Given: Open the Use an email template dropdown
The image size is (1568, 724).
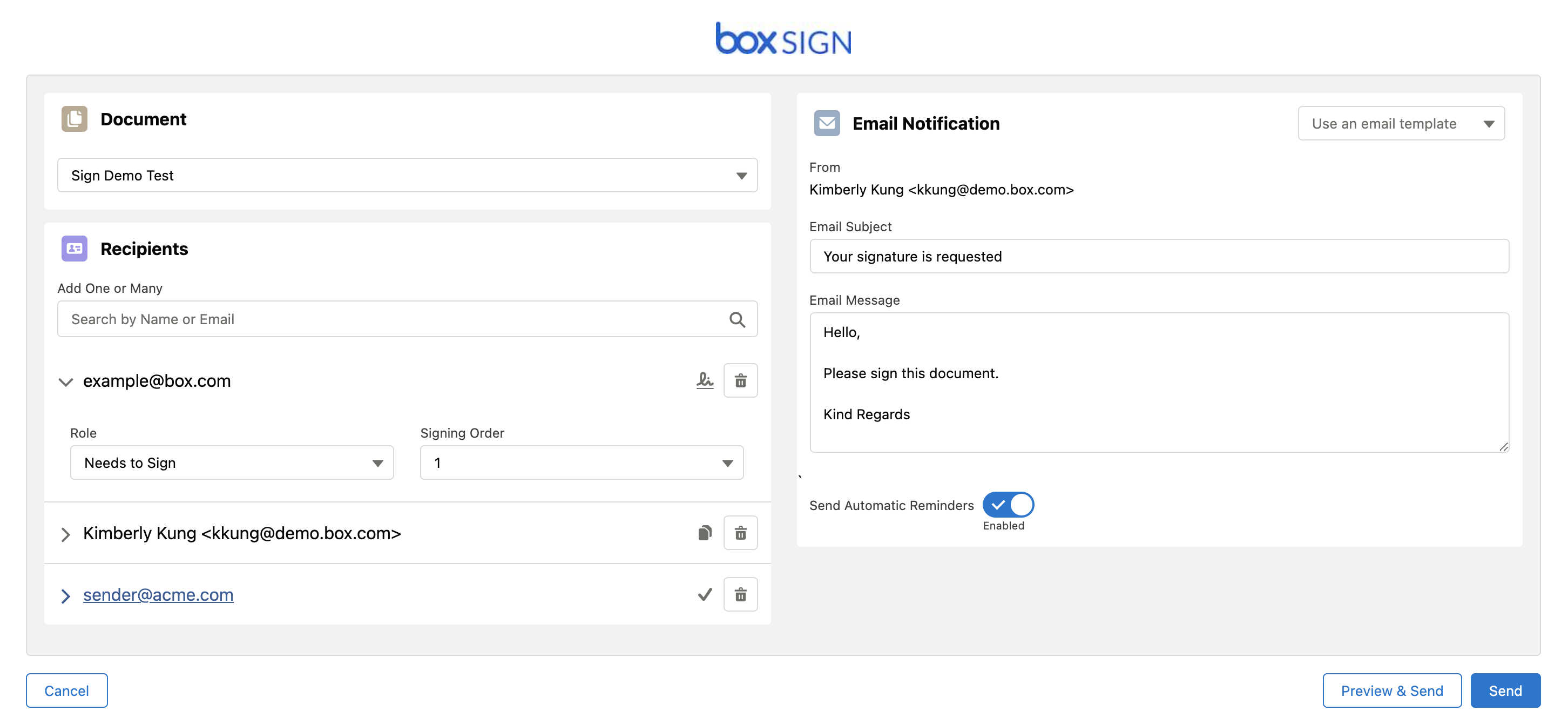Looking at the screenshot, I should point(1401,124).
